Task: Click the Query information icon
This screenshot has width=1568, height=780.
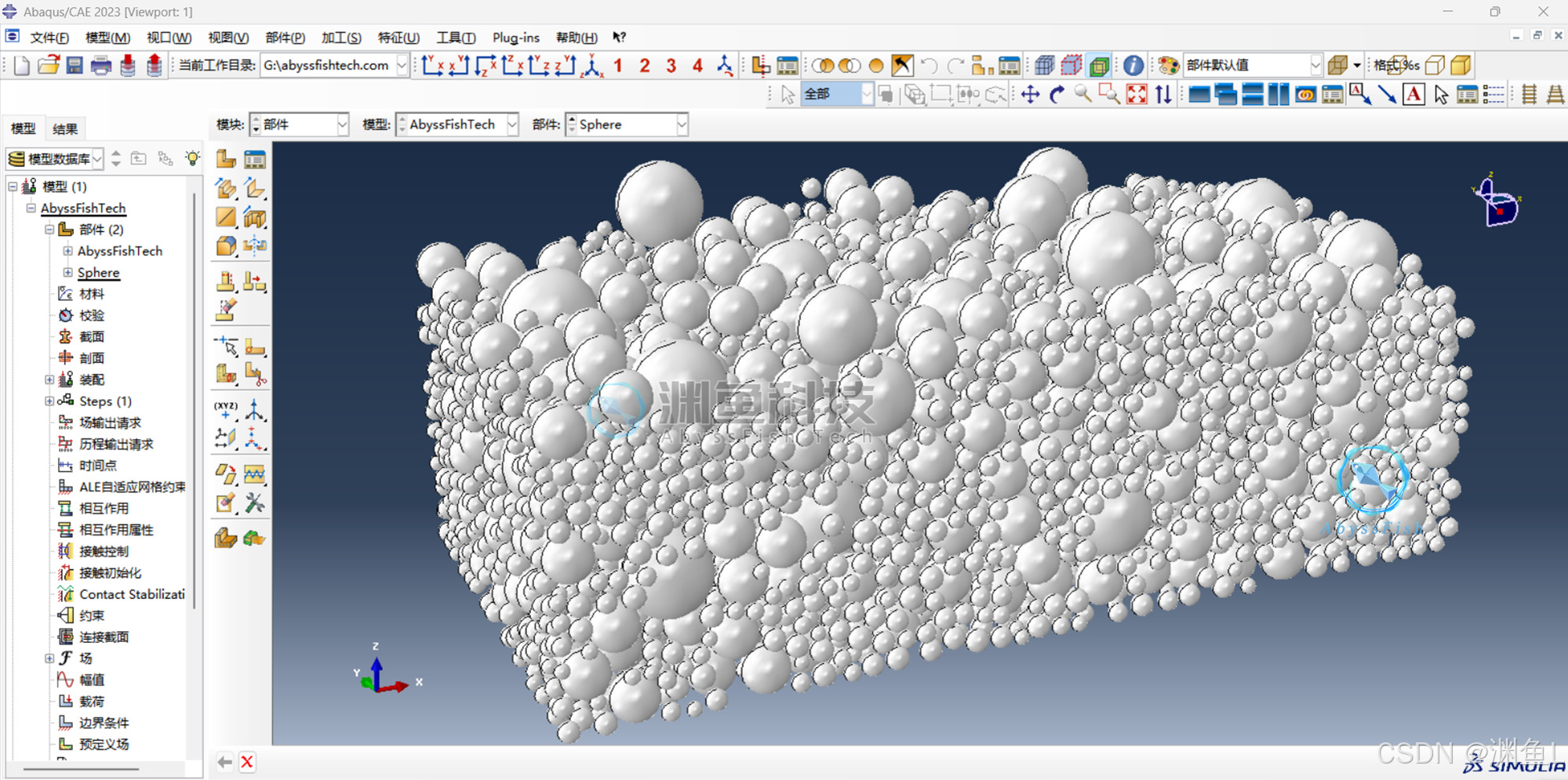Action: [x=1133, y=65]
